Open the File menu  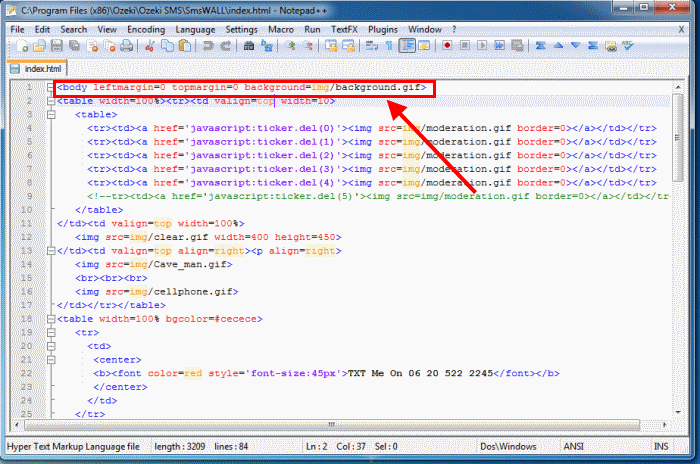pyautogui.click(x=17, y=29)
